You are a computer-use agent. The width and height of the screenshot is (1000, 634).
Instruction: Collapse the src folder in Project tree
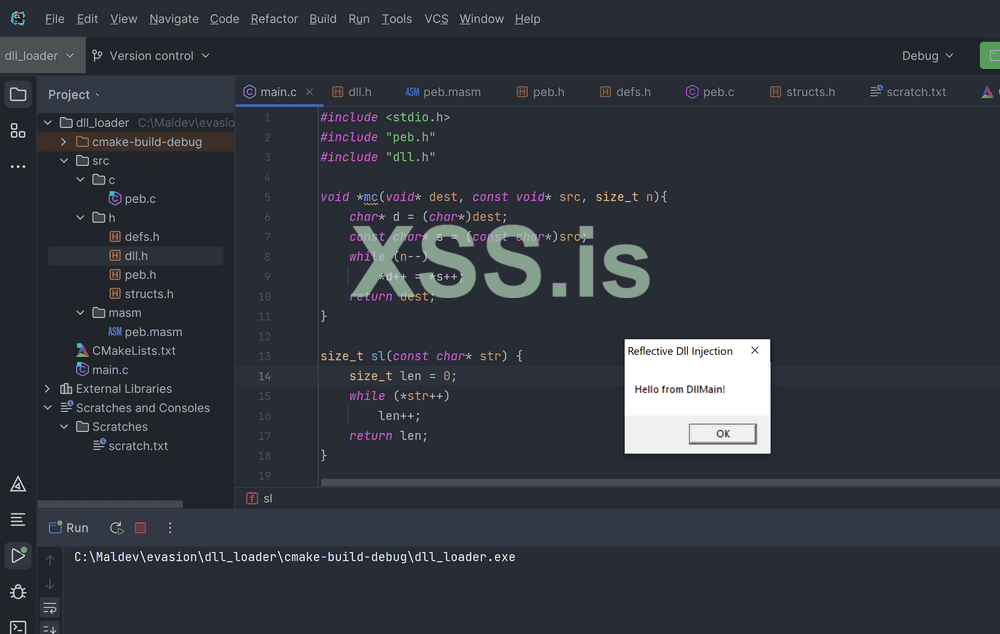pyautogui.click(x=64, y=161)
